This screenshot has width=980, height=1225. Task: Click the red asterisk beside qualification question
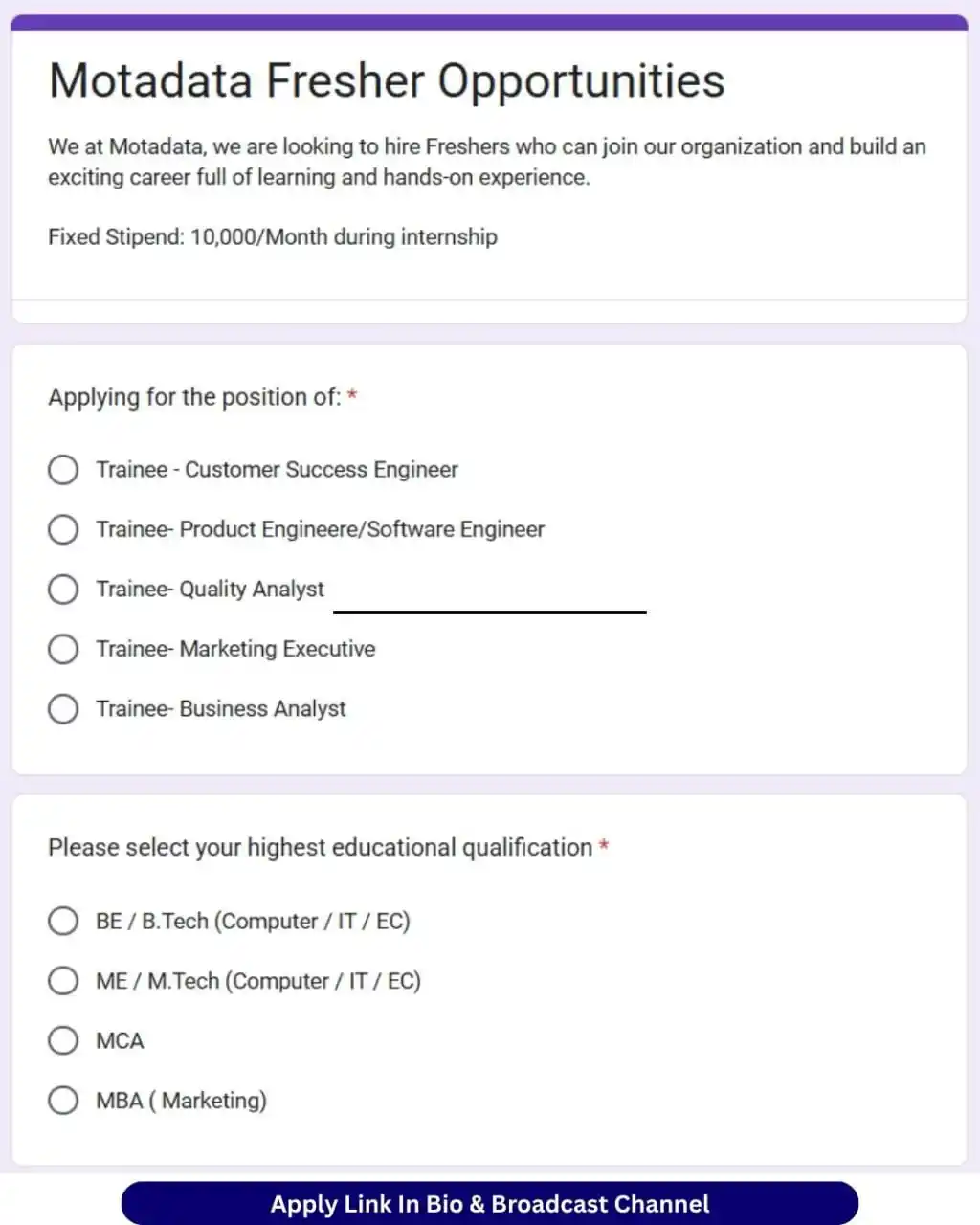tap(604, 845)
